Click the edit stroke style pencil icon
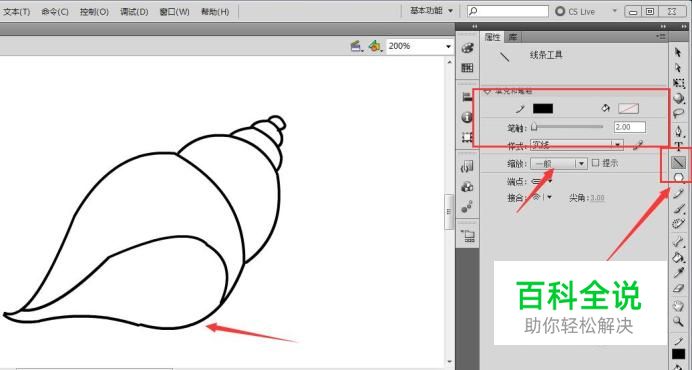Viewport: 692px width, 370px height. click(638, 145)
